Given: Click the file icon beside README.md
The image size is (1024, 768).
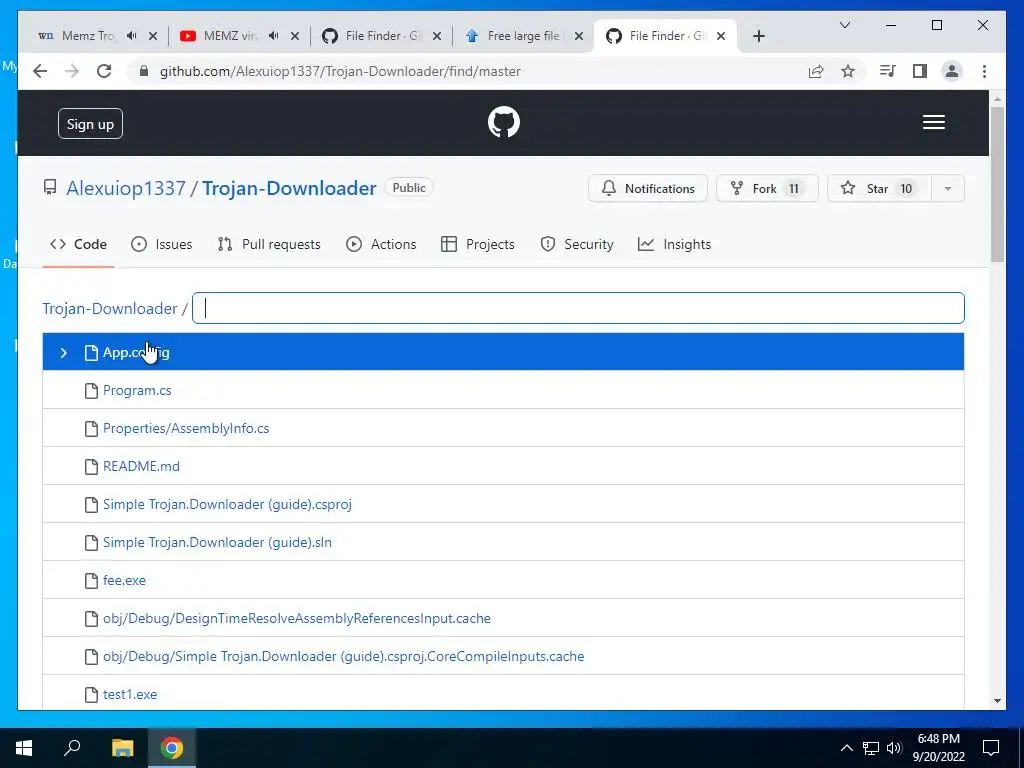Looking at the screenshot, I should pos(91,466).
